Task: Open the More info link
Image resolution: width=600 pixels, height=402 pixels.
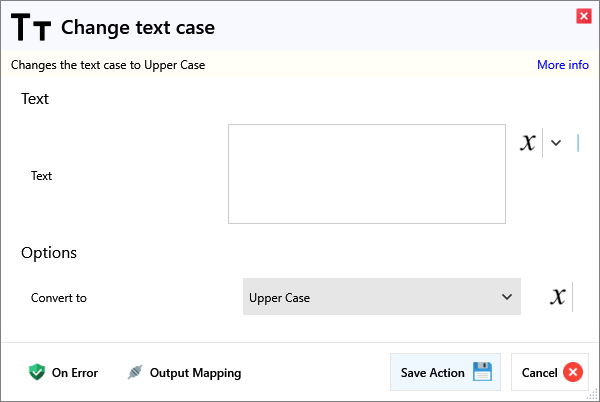Action: 562,65
